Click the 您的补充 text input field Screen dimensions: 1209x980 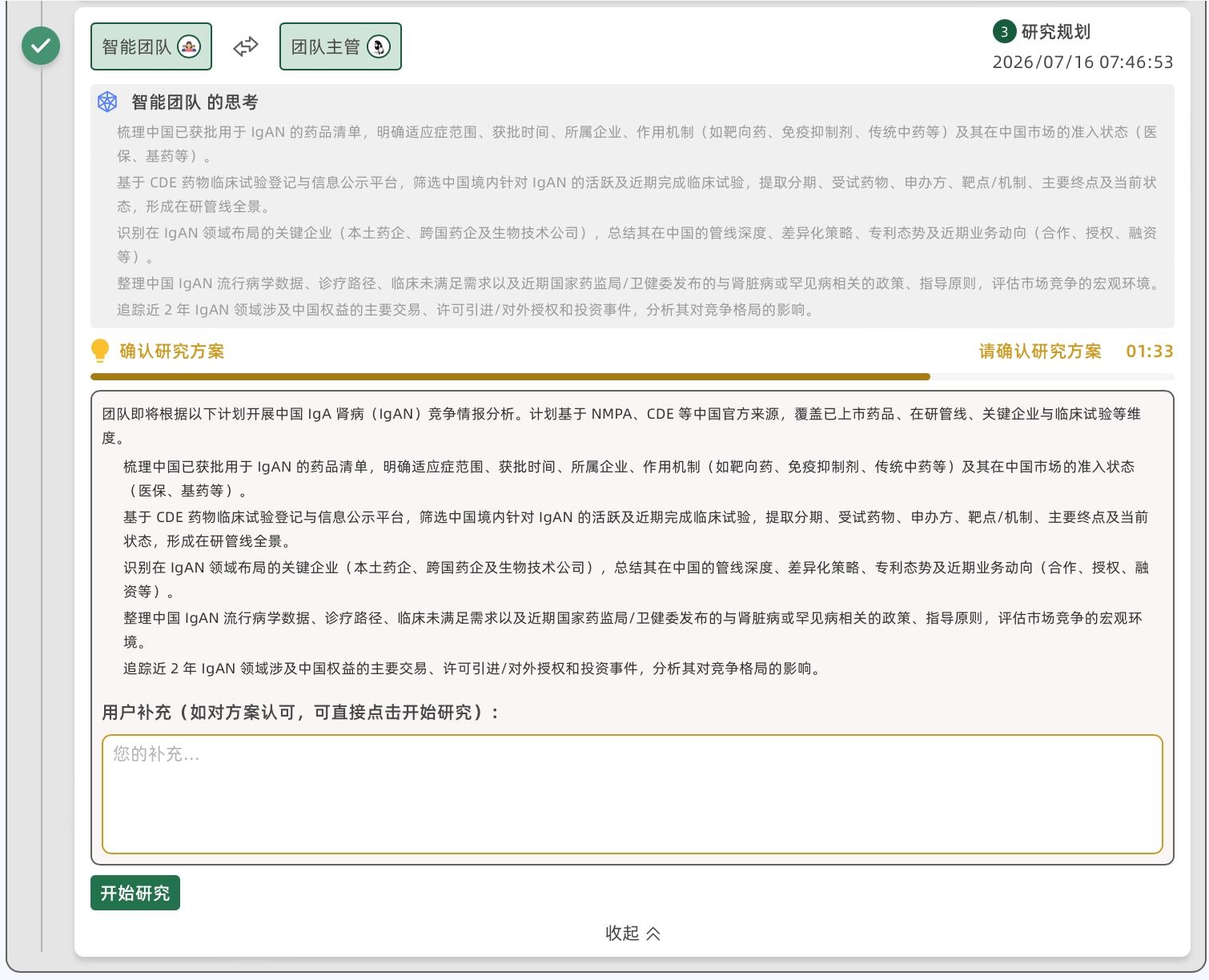(x=633, y=794)
